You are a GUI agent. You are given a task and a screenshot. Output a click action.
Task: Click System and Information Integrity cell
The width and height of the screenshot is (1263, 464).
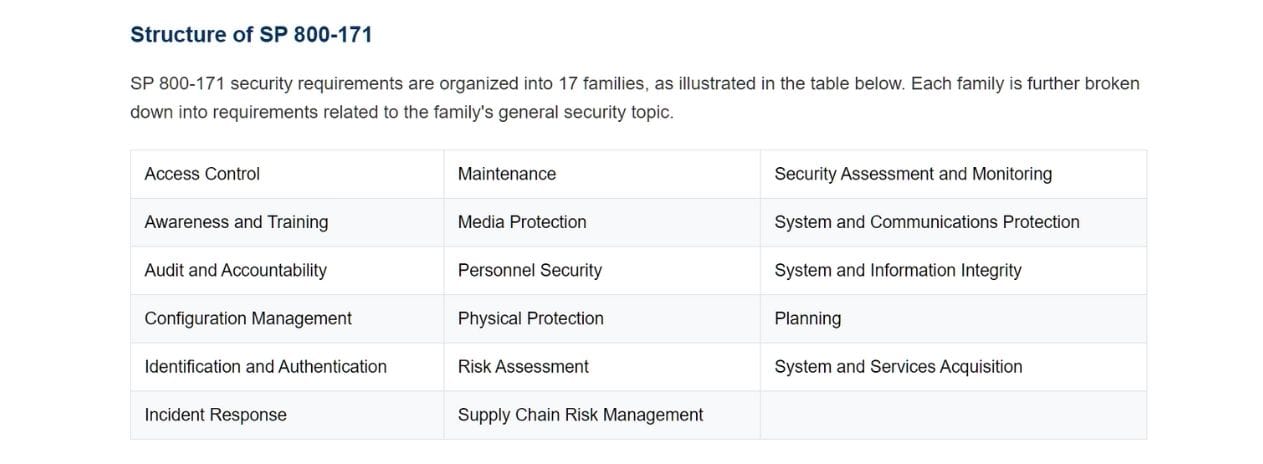(953, 270)
